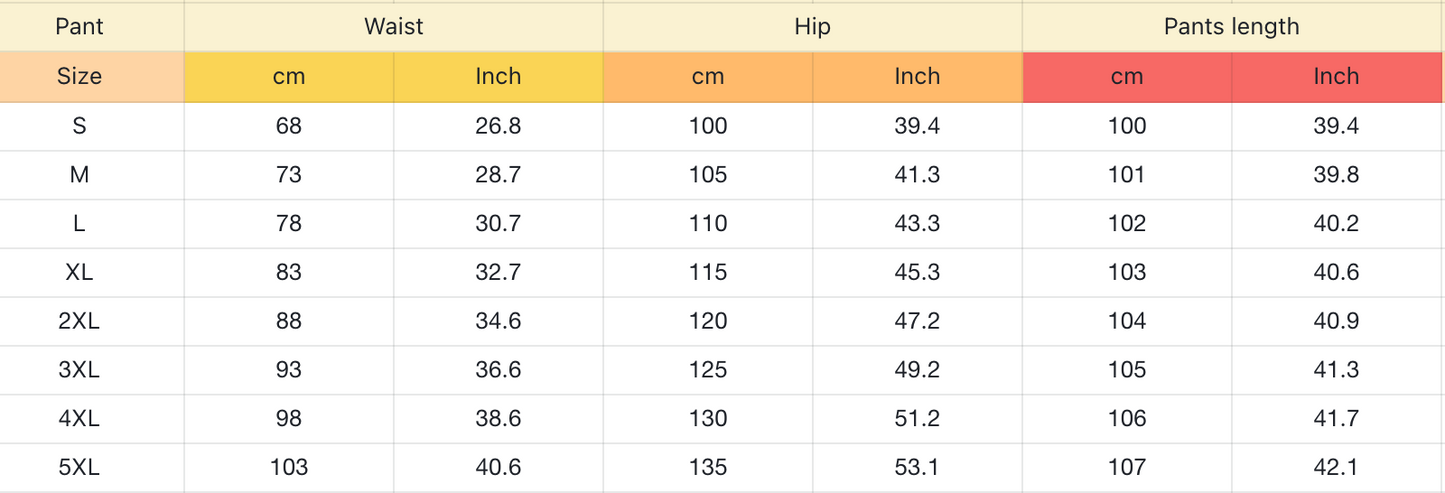Click the 2XL size row label
Screen dimensions: 1445x493
[79, 321]
